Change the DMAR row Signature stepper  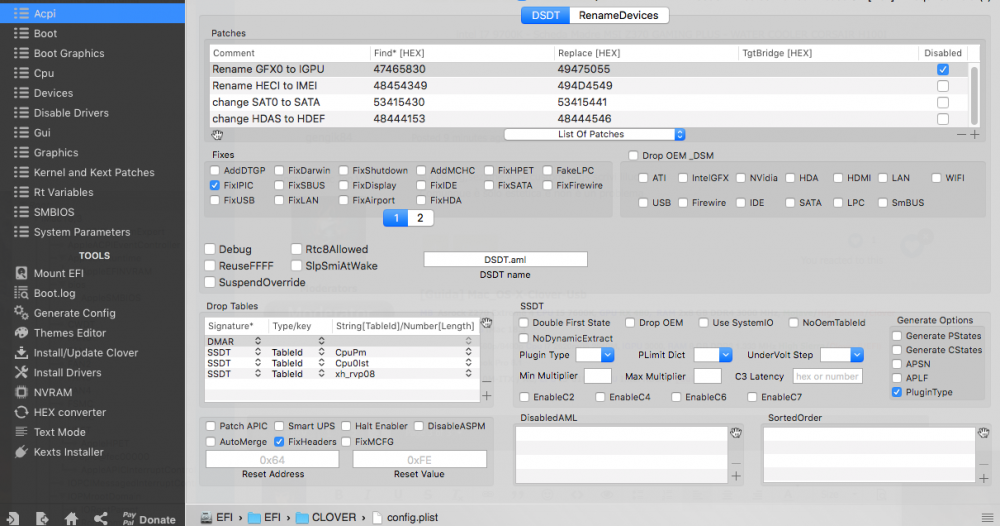click(x=258, y=342)
